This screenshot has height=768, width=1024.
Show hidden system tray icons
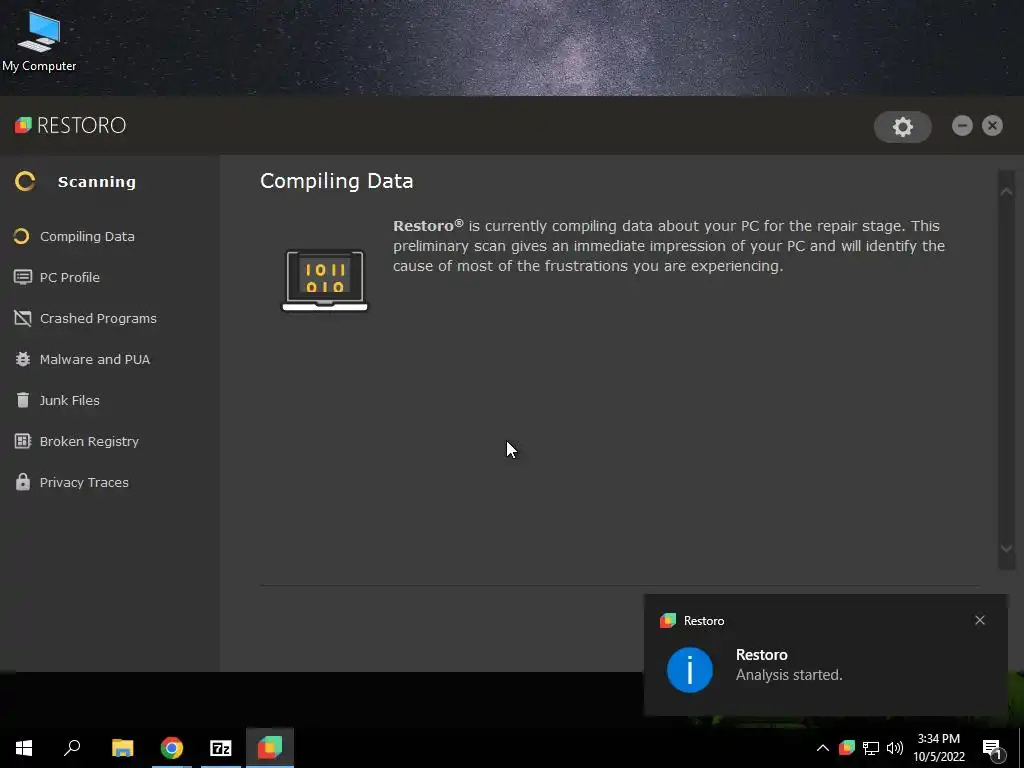tap(823, 748)
